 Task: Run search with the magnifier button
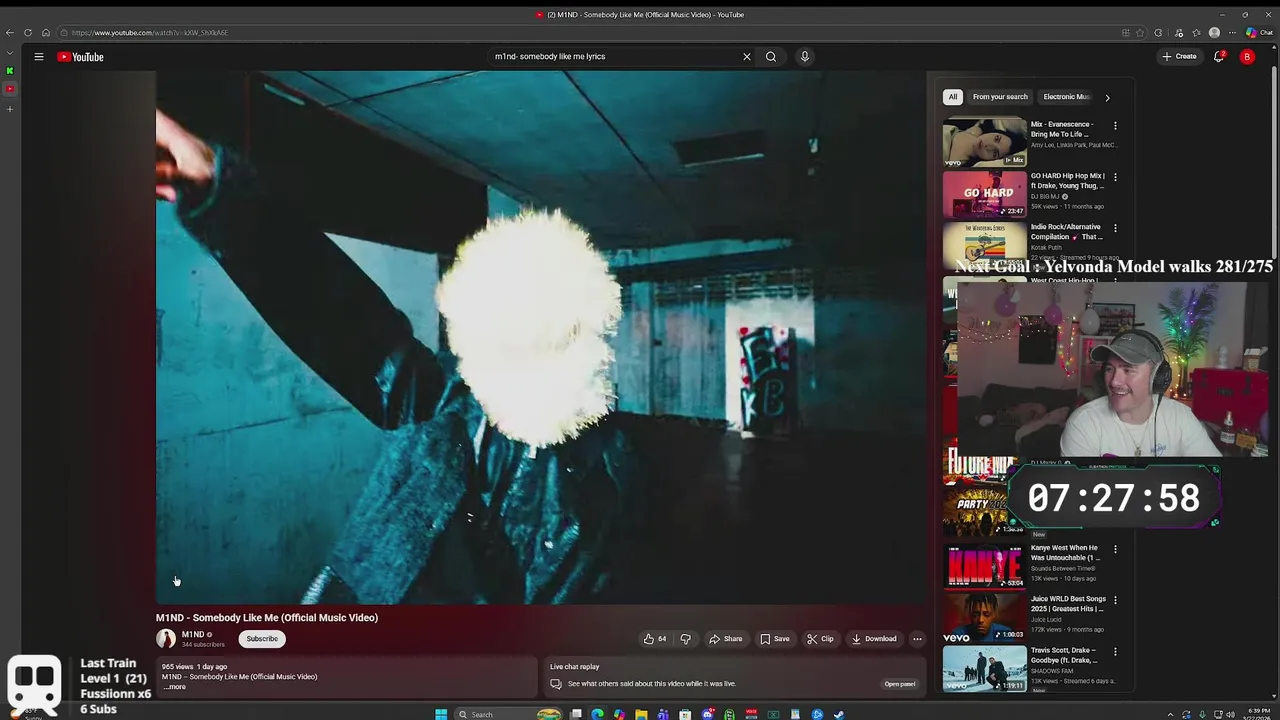click(x=771, y=57)
